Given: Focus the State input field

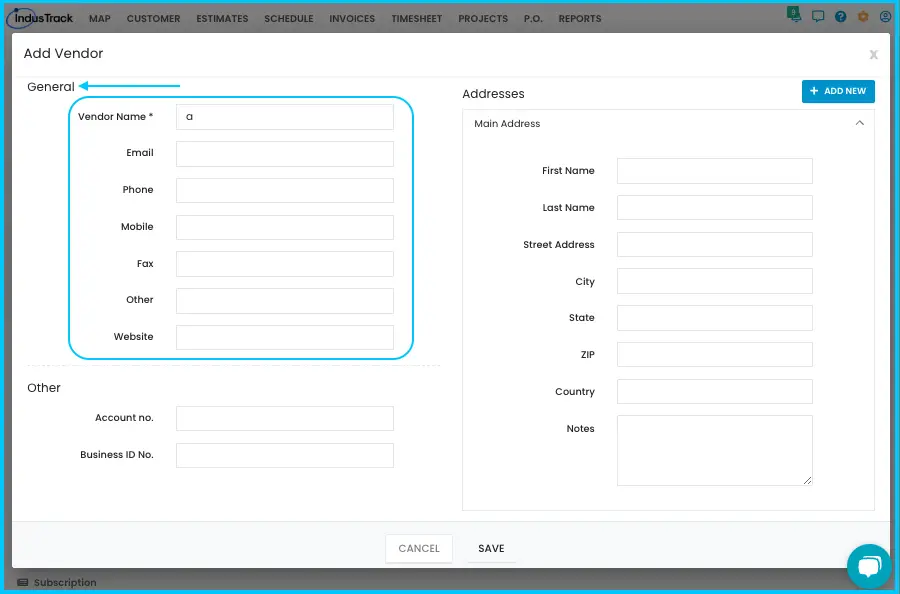Looking at the screenshot, I should [715, 318].
